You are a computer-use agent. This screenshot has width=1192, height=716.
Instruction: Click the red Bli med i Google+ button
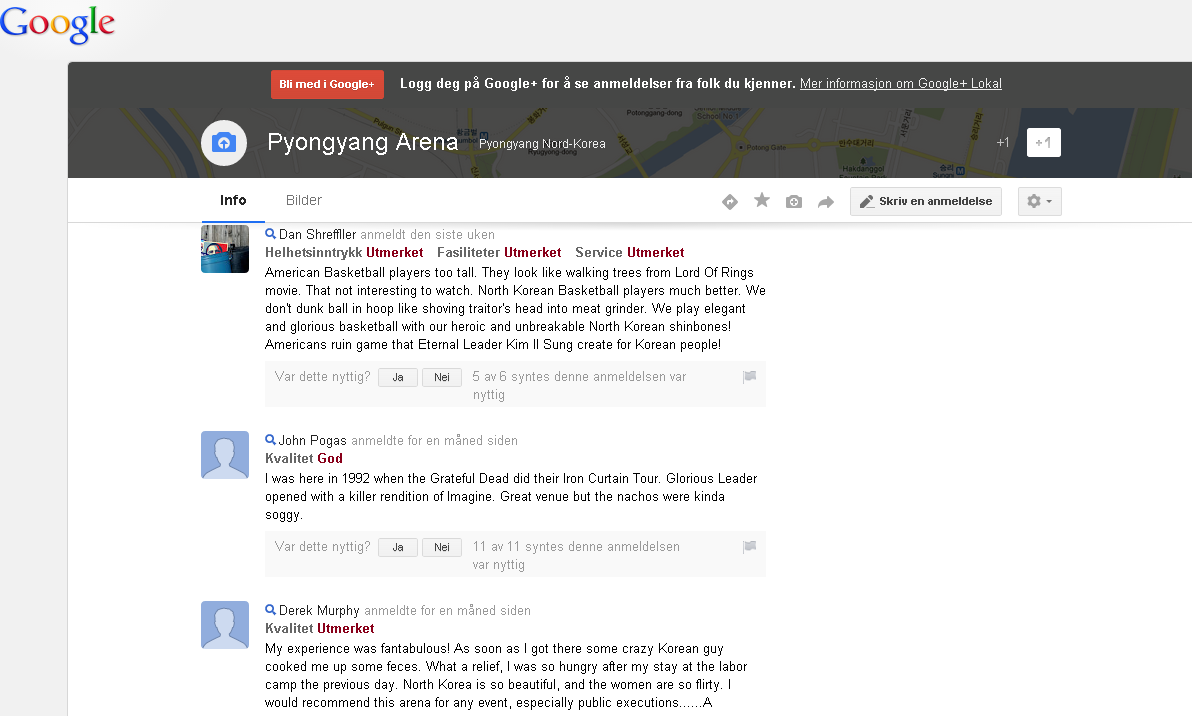pyautogui.click(x=327, y=84)
